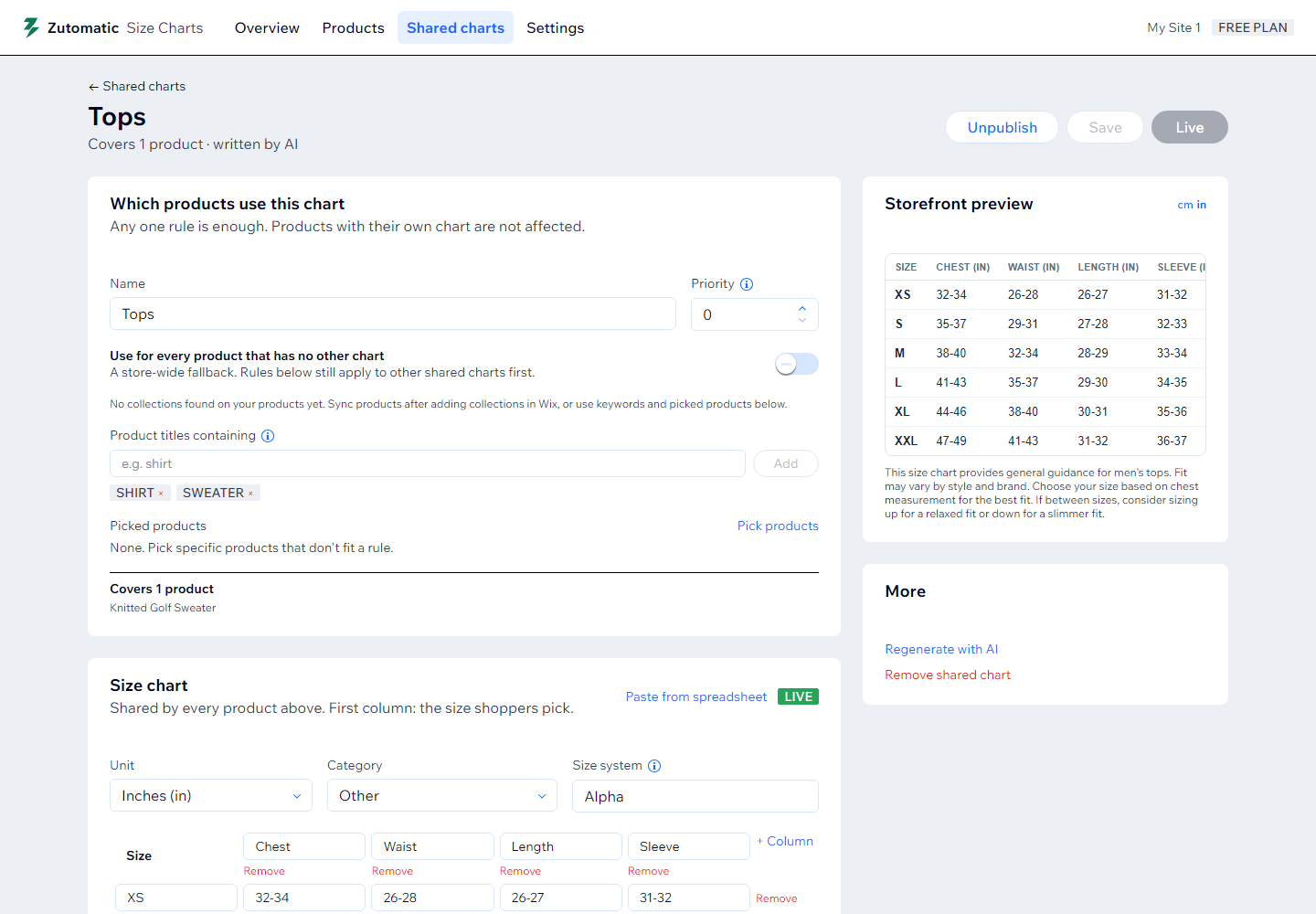
Task: Edit the Chest column header field
Action: tap(304, 846)
